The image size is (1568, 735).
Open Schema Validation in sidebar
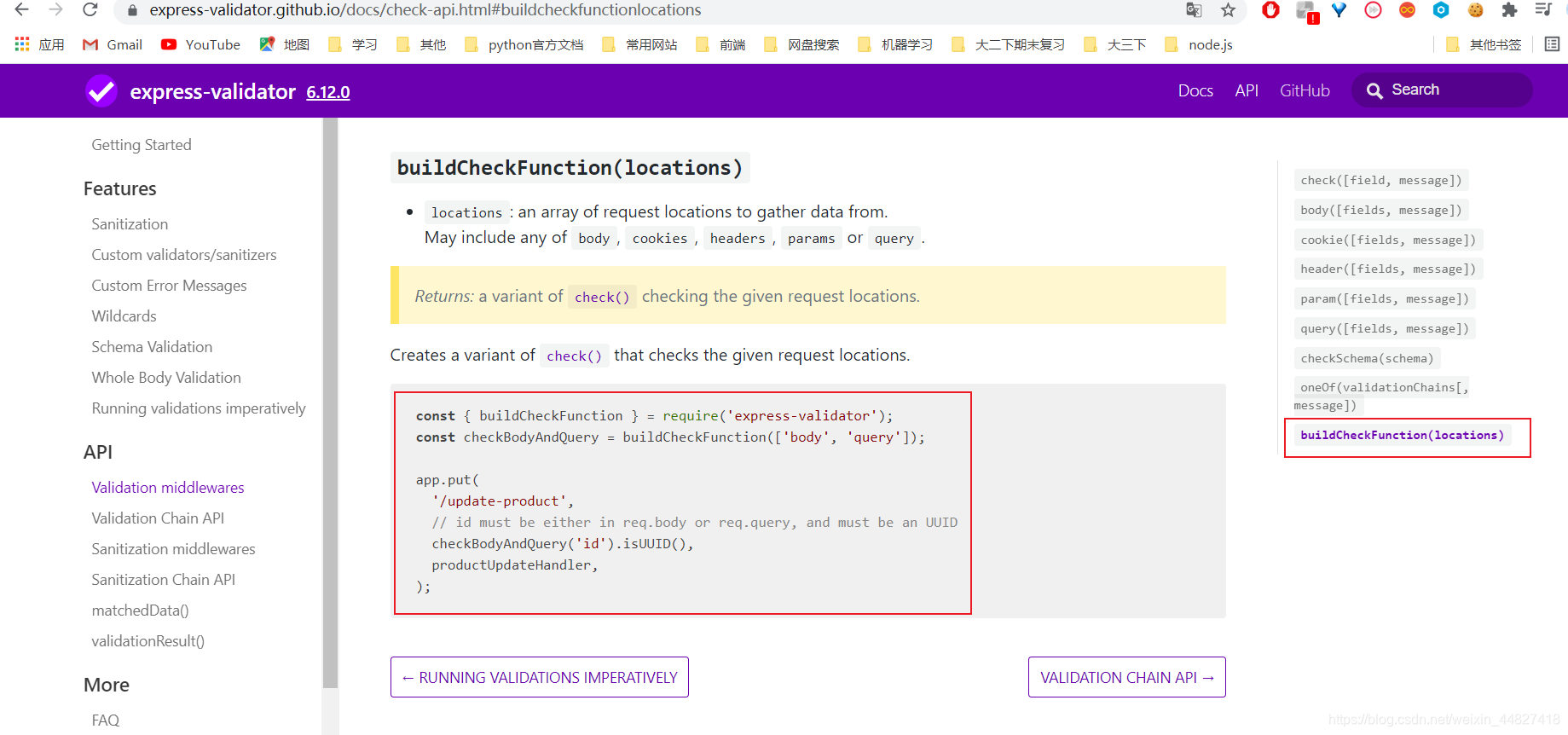pos(152,347)
